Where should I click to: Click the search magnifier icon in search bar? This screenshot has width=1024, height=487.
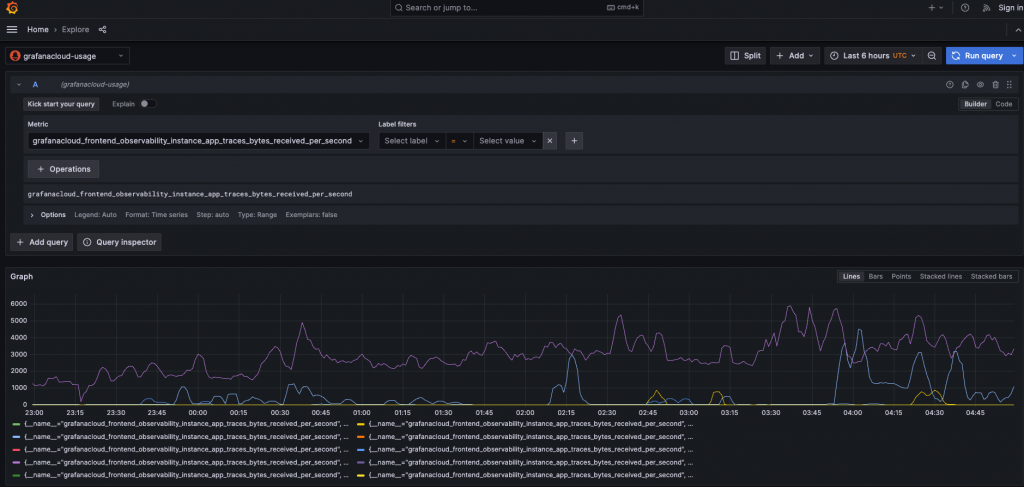[x=399, y=8]
